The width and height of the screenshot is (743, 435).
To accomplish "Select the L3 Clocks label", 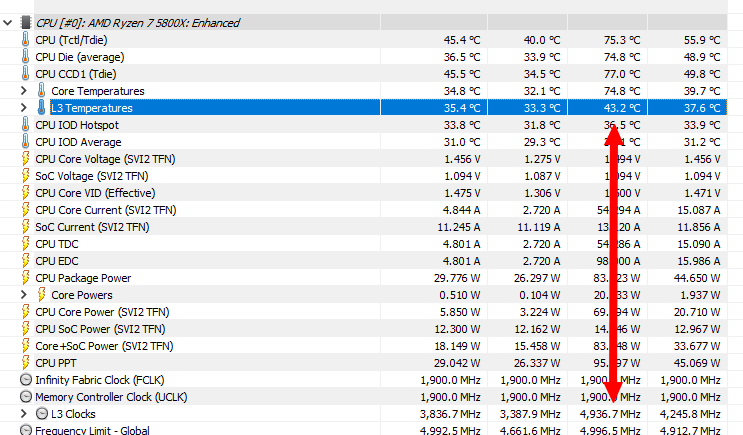I will pos(73,414).
